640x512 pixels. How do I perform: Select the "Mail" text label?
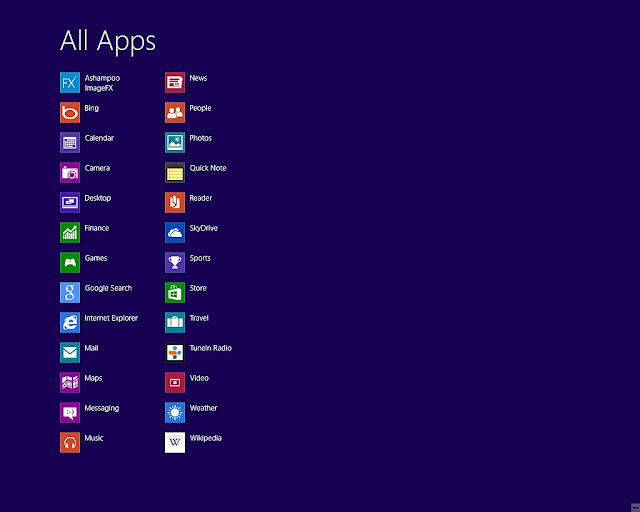coord(91,348)
